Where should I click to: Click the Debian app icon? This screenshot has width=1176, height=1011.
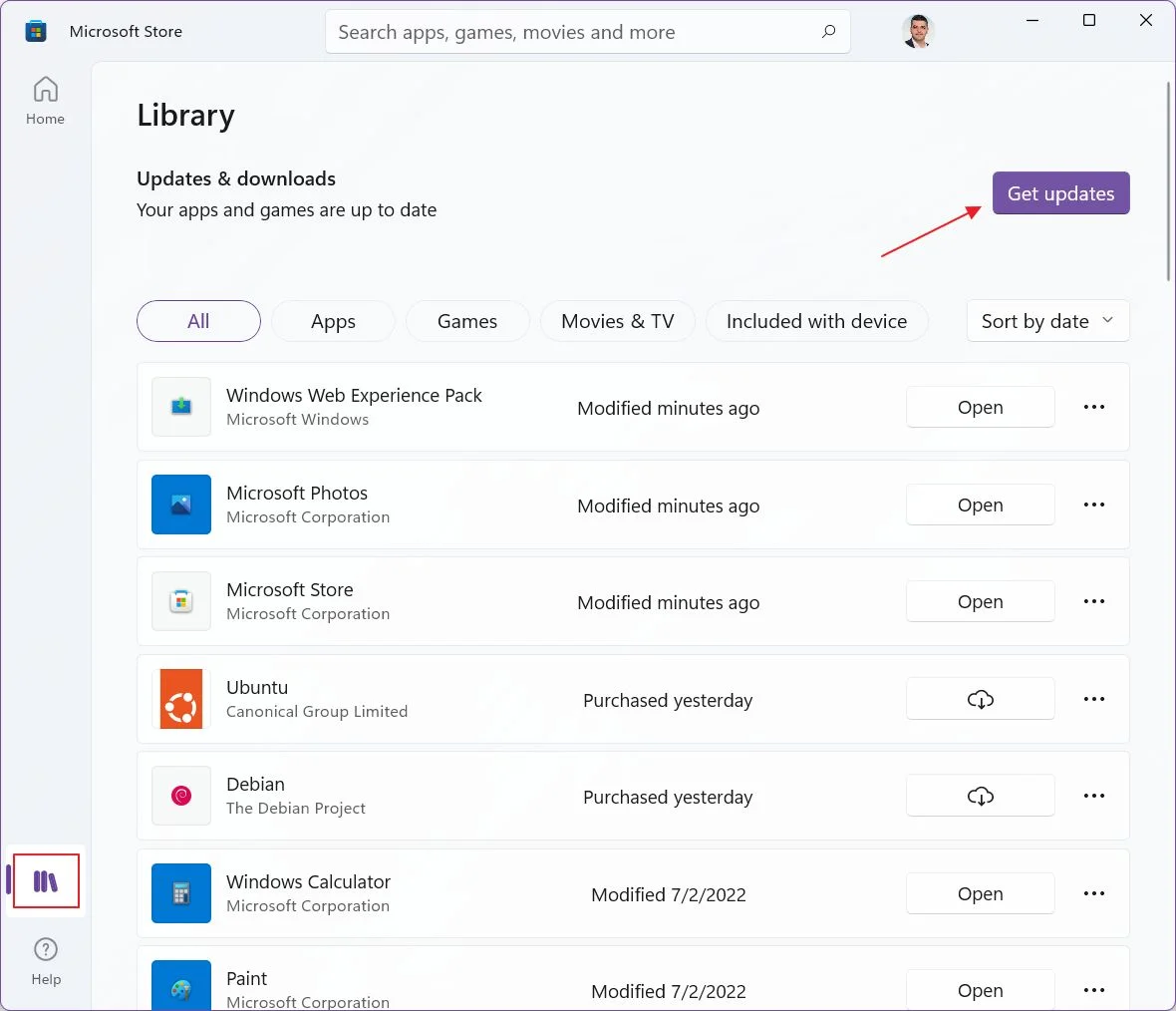(x=181, y=796)
